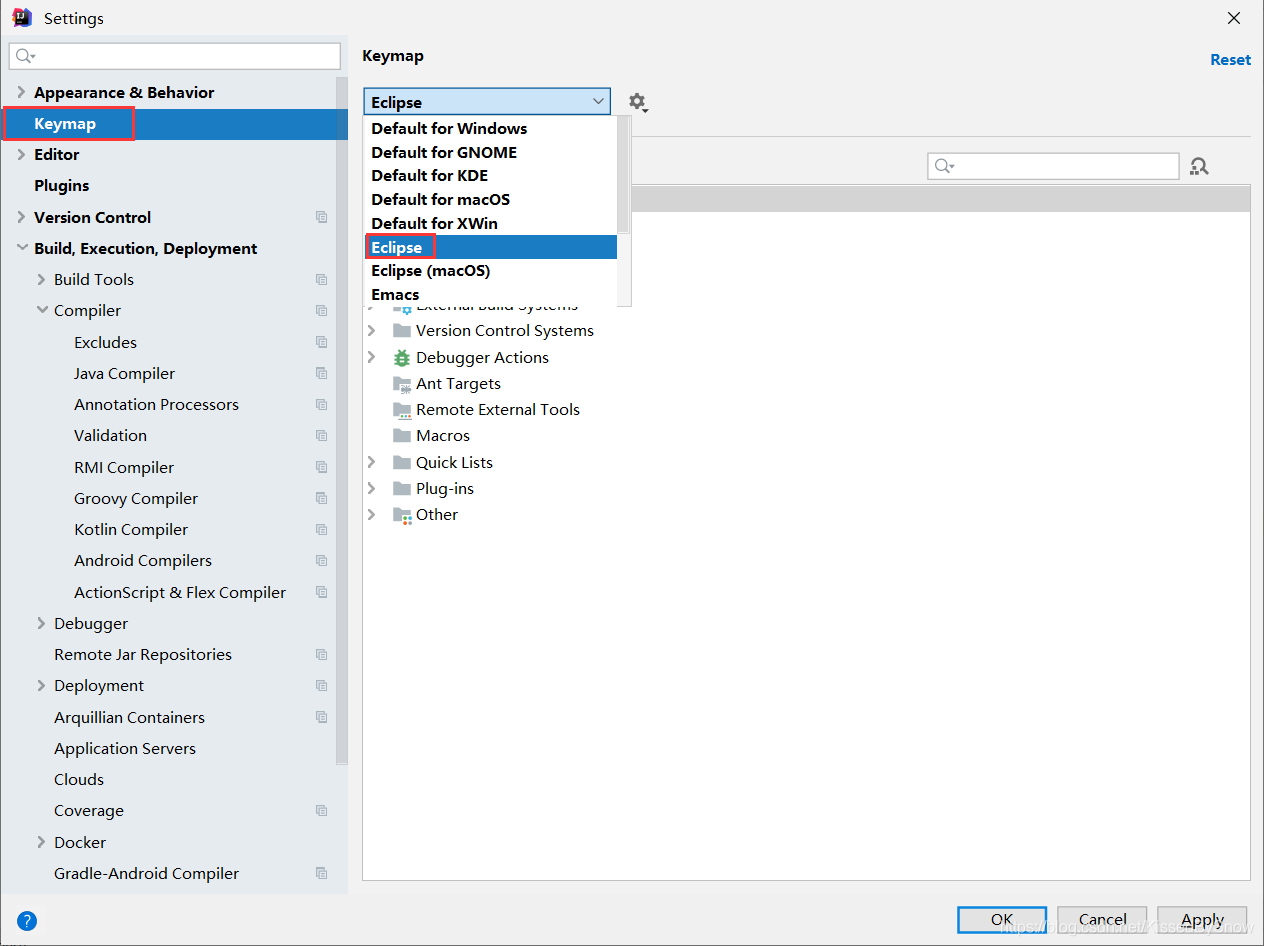
Task: Click the Help question mark icon
Action: pos(27,921)
